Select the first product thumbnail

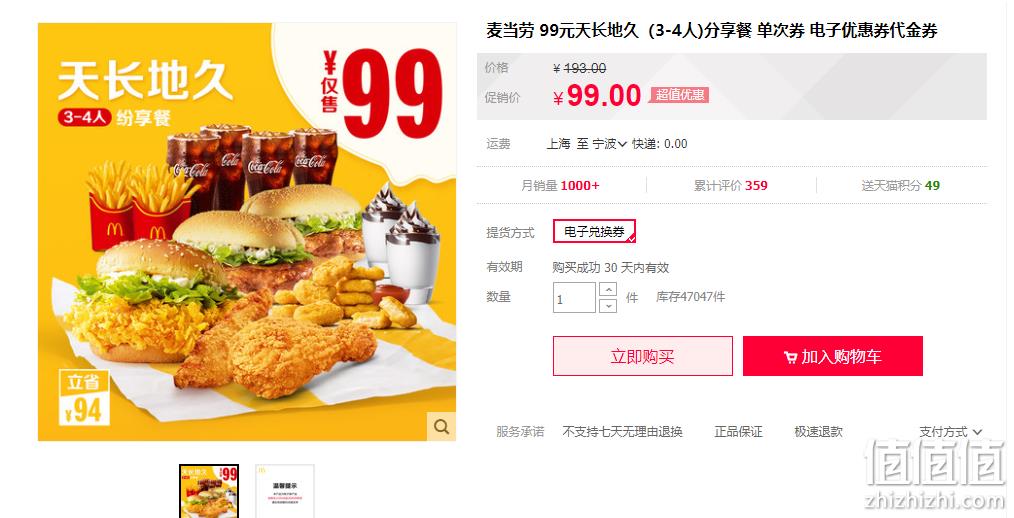[209, 491]
